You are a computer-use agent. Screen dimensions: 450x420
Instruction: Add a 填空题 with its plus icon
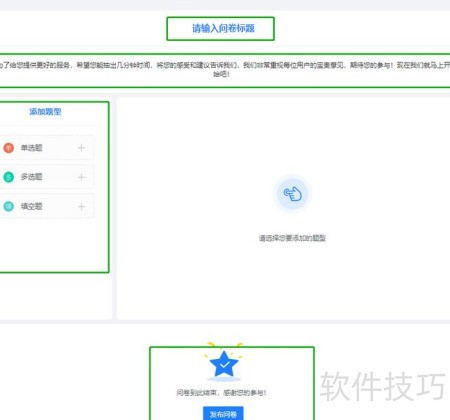tap(81, 206)
